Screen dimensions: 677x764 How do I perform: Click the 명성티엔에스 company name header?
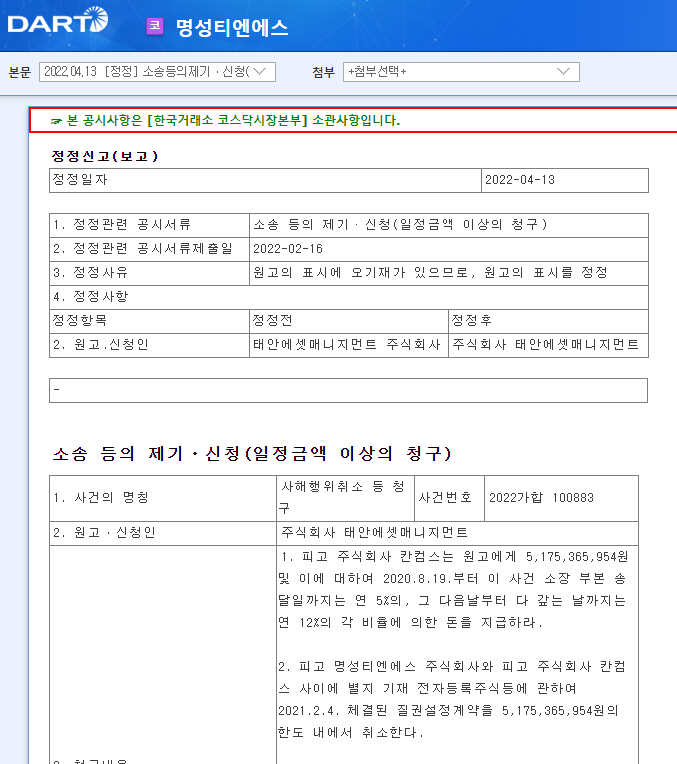point(232,27)
